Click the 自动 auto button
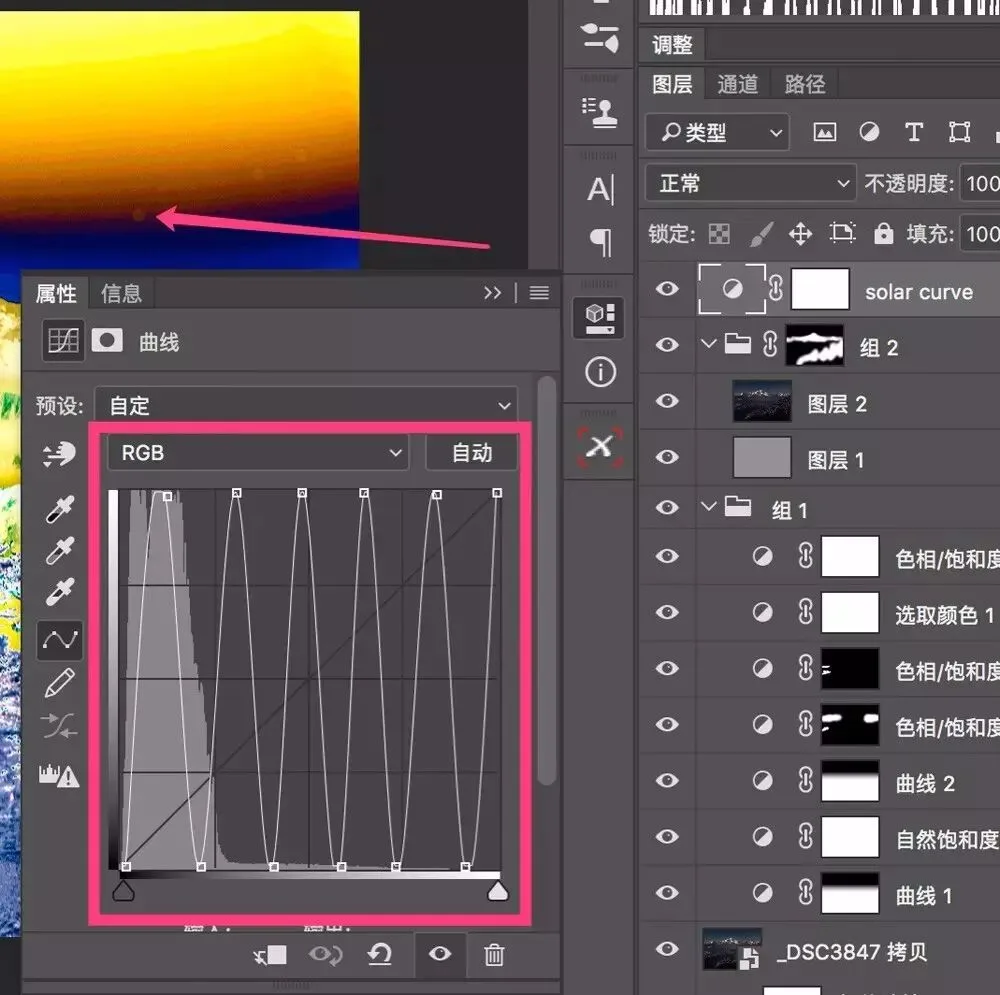This screenshot has width=1000, height=995. point(472,453)
